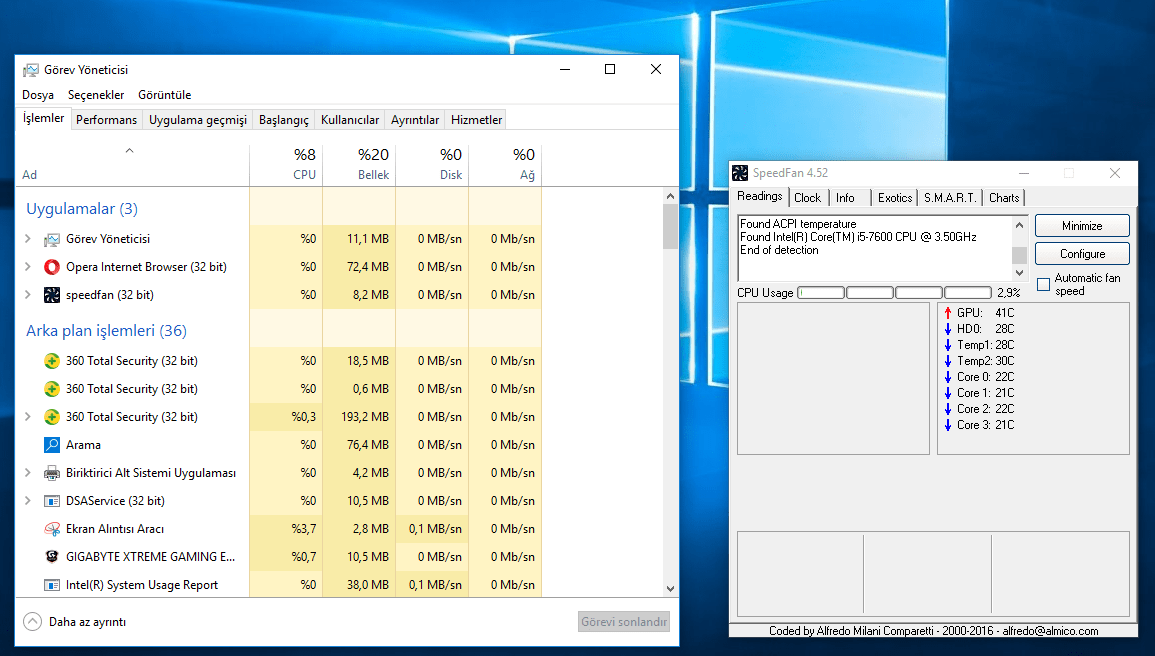Click SpeedFan Minimize button

click(1082, 226)
